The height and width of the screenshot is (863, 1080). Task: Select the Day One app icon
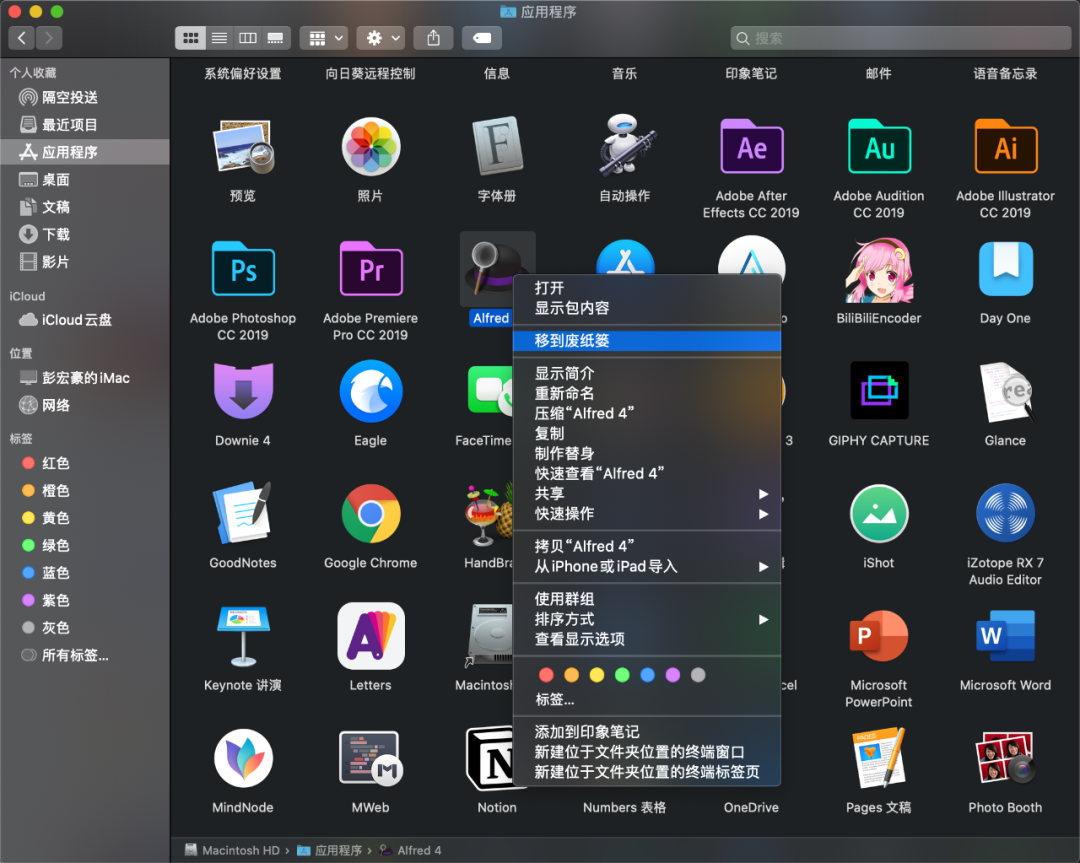[1006, 269]
